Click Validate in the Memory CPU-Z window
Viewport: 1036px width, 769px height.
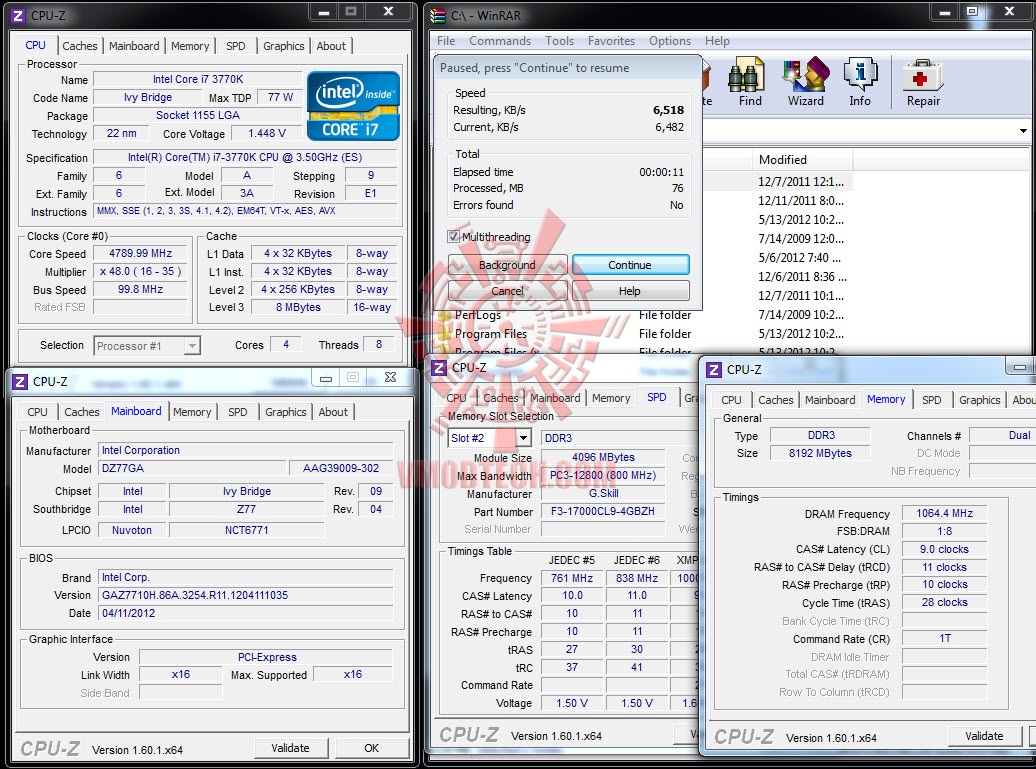(x=984, y=736)
